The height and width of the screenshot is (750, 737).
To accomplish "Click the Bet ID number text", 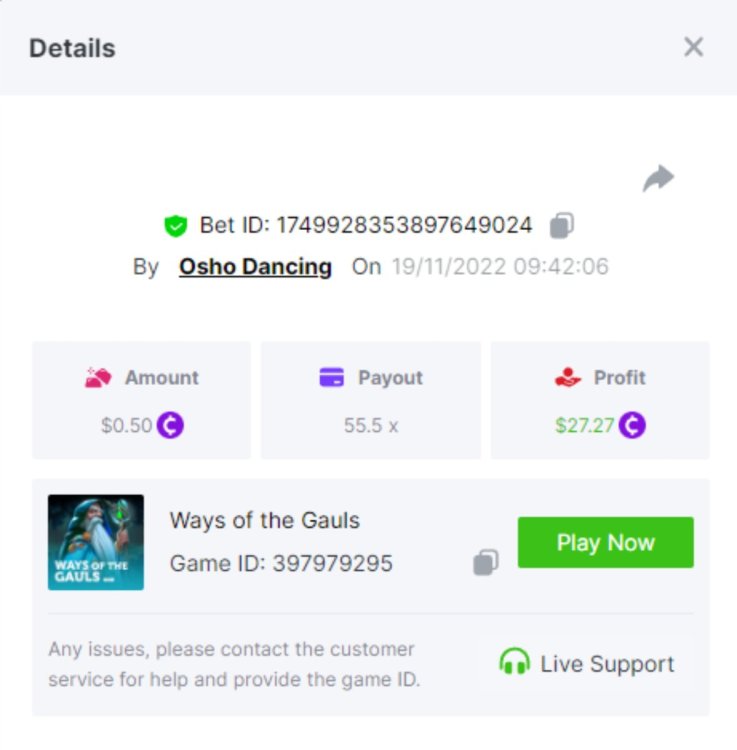I will coord(404,225).
